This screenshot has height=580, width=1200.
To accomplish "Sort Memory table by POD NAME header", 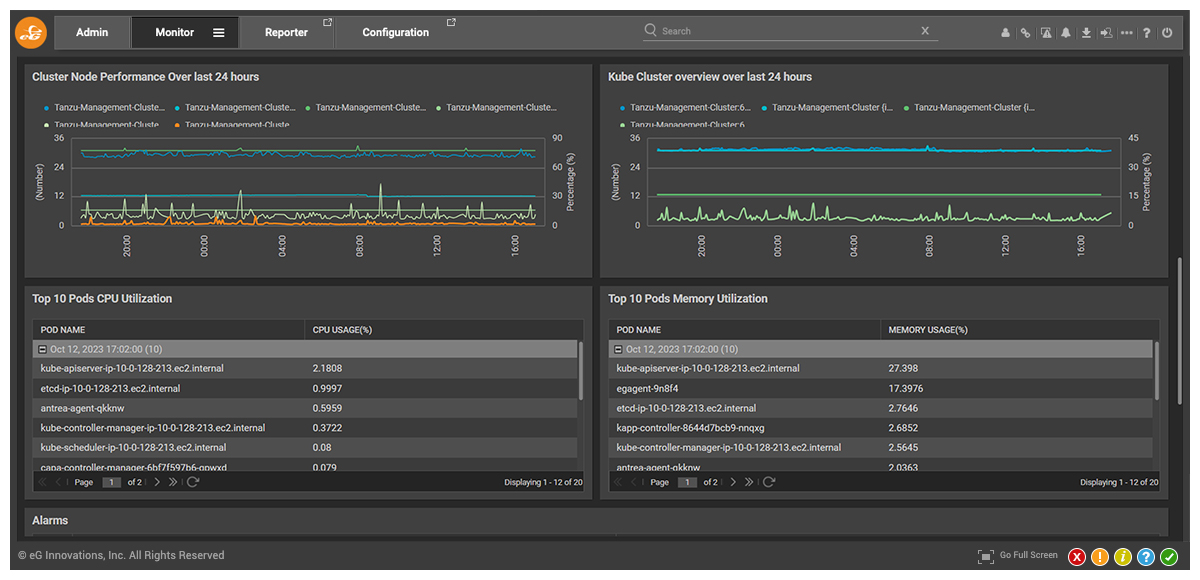I will pyautogui.click(x=745, y=330).
